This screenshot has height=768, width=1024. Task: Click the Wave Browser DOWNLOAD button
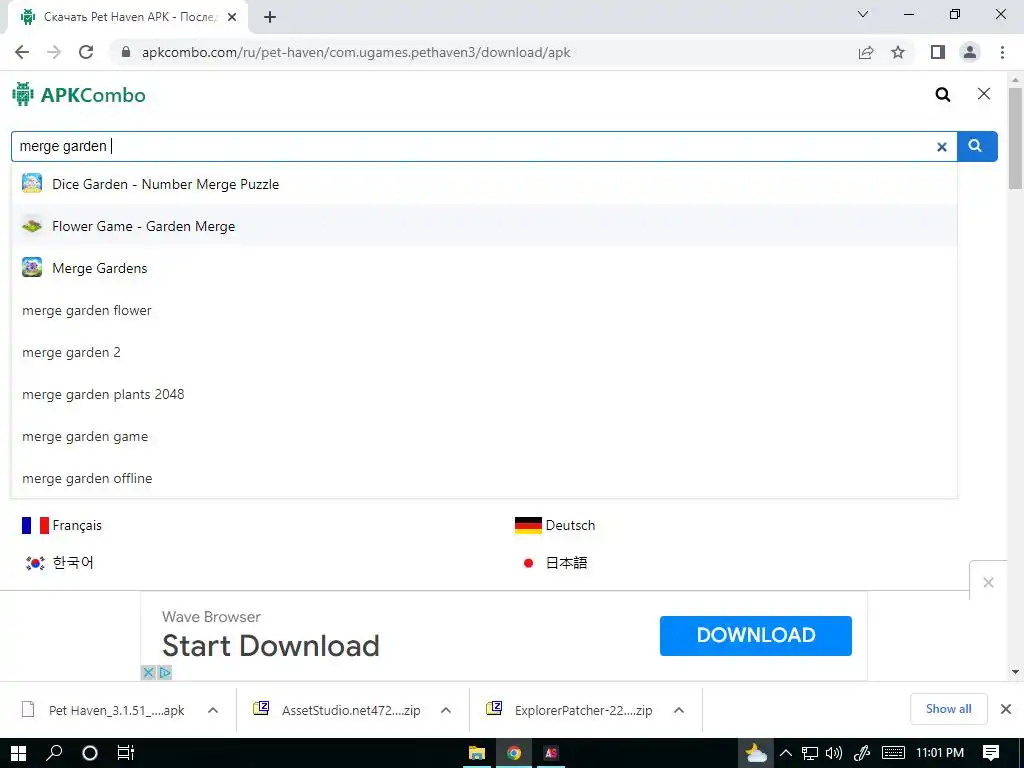point(756,635)
